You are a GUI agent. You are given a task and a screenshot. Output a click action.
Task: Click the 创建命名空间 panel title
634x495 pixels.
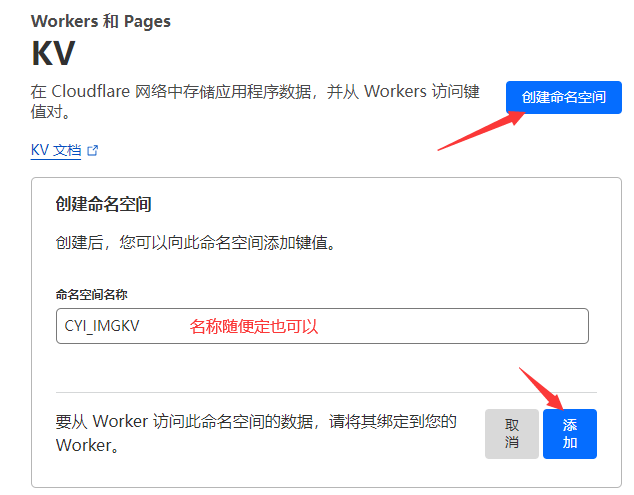tap(103, 204)
